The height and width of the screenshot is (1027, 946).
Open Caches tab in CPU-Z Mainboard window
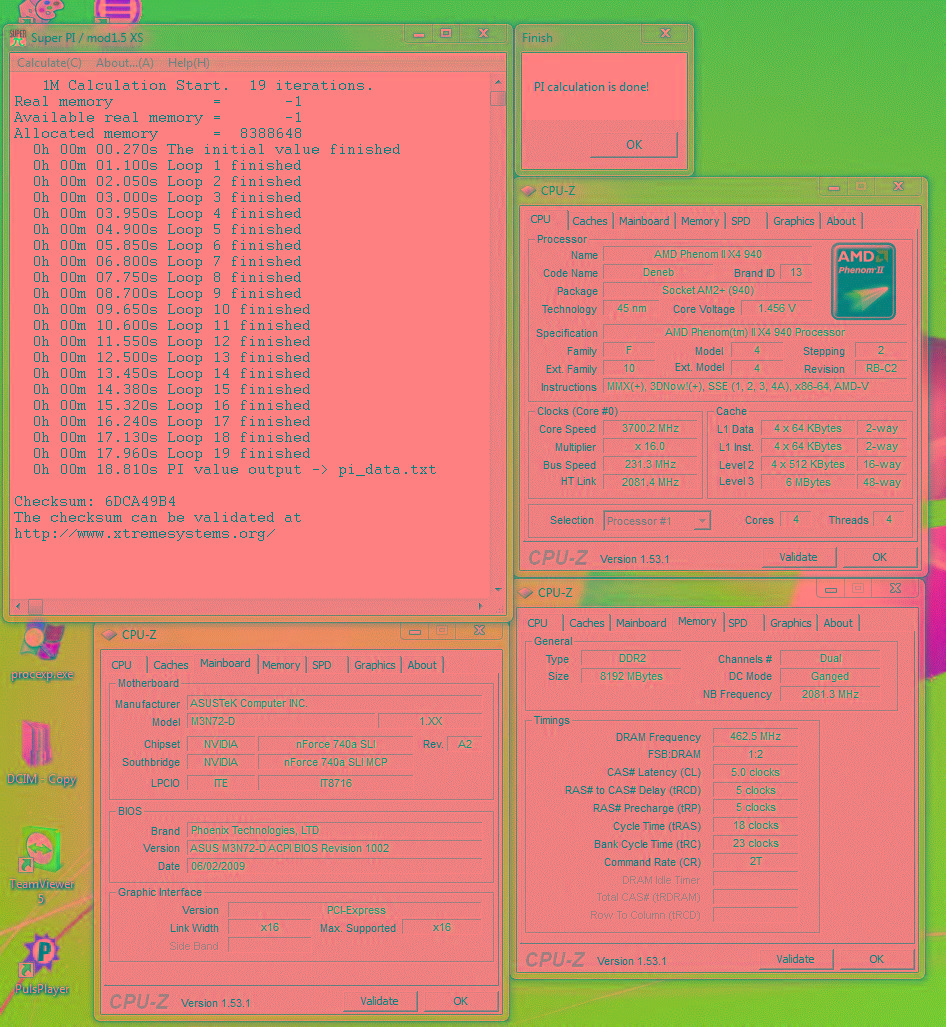pos(170,665)
